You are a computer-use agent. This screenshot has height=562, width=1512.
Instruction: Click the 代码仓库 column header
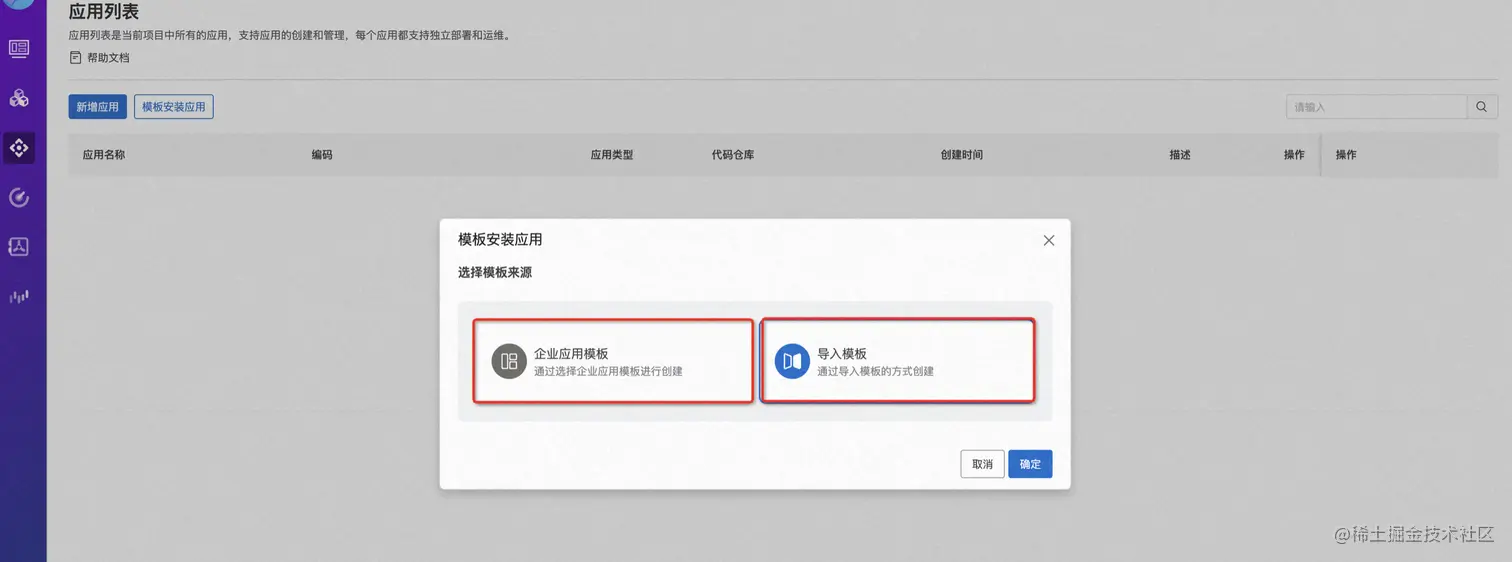click(733, 155)
